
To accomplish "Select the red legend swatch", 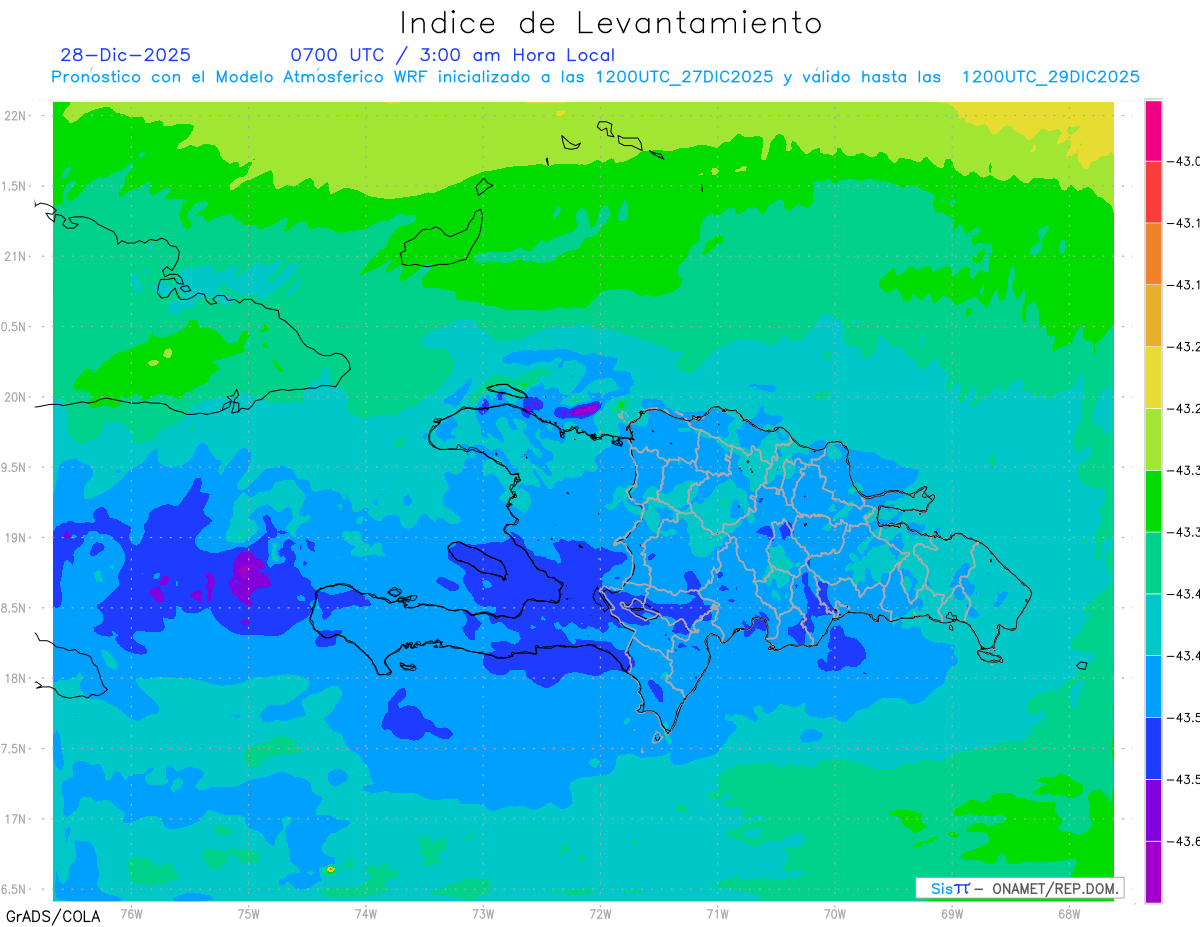I will tap(1153, 192).
